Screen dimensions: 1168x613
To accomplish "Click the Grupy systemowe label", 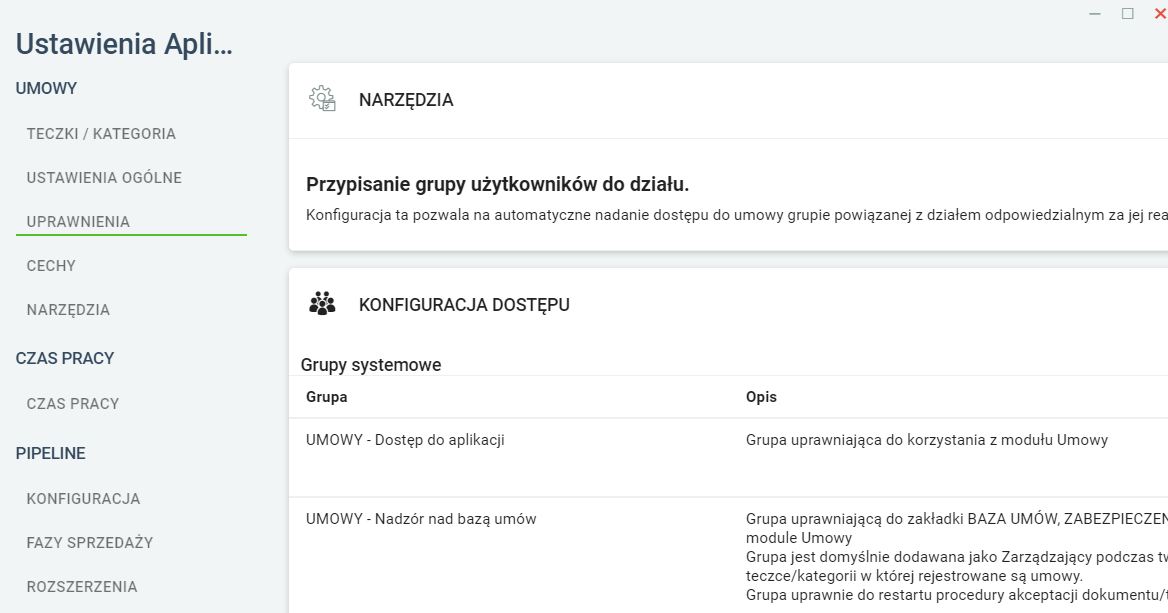I will click(371, 365).
